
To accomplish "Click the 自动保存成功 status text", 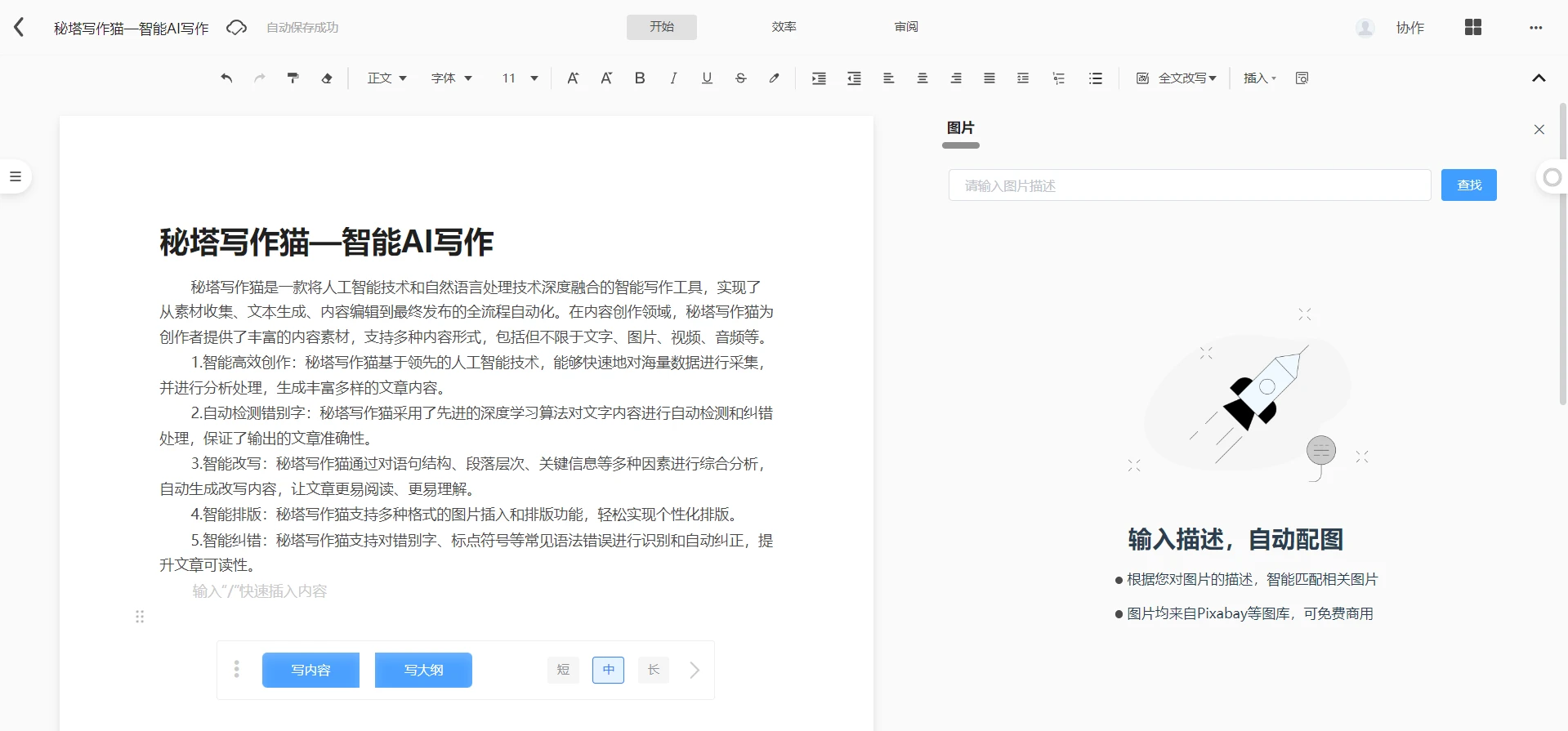I will click(302, 28).
